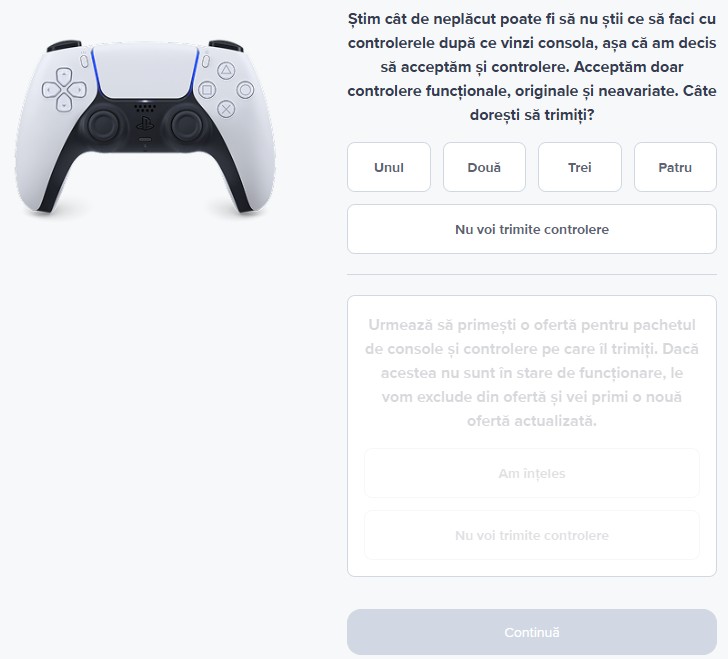Click the controller's white touchpad

pyautogui.click(x=145, y=71)
